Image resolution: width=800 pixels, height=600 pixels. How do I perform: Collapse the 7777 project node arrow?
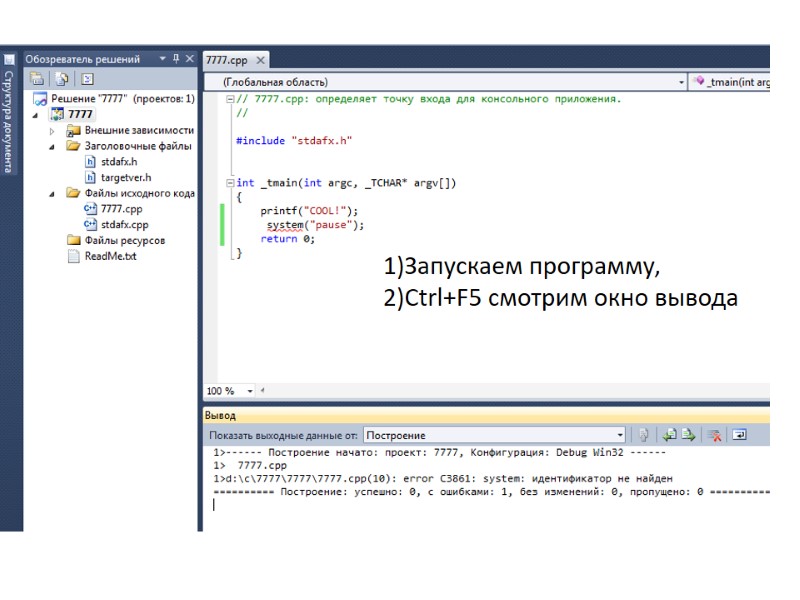tap(35, 115)
